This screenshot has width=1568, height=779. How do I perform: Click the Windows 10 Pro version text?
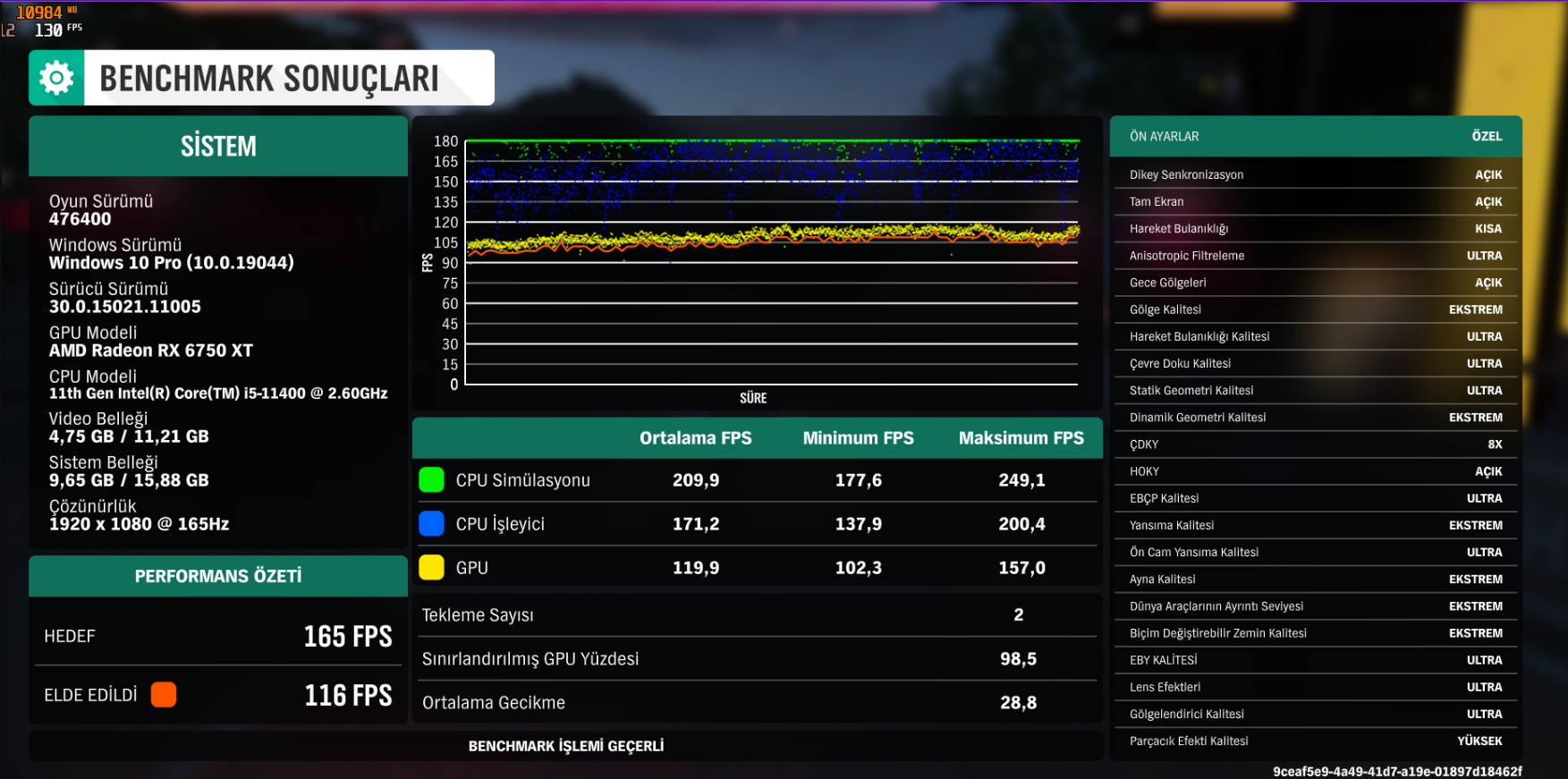[171, 263]
